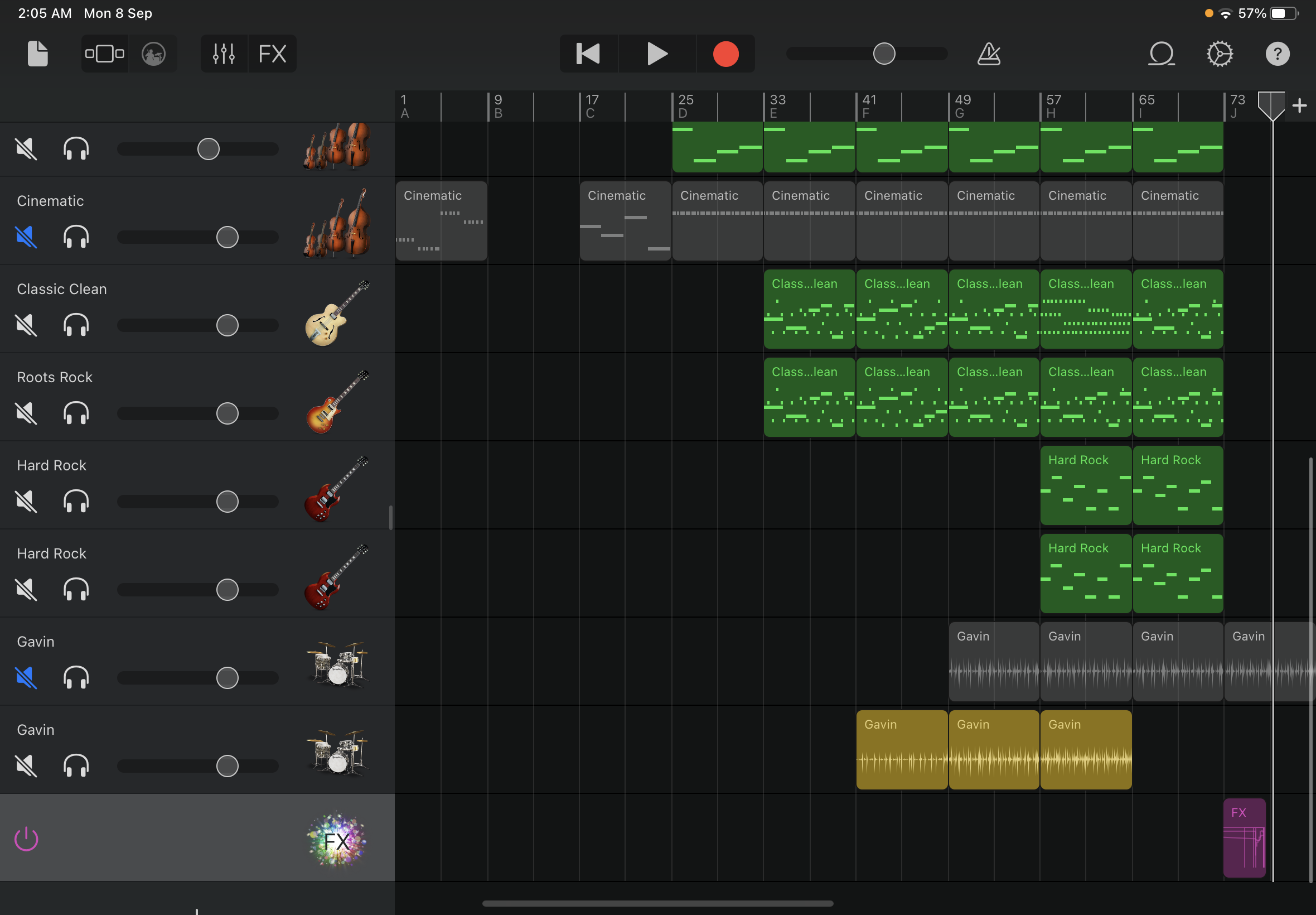Show the help overlay question mark

point(1277,54)
